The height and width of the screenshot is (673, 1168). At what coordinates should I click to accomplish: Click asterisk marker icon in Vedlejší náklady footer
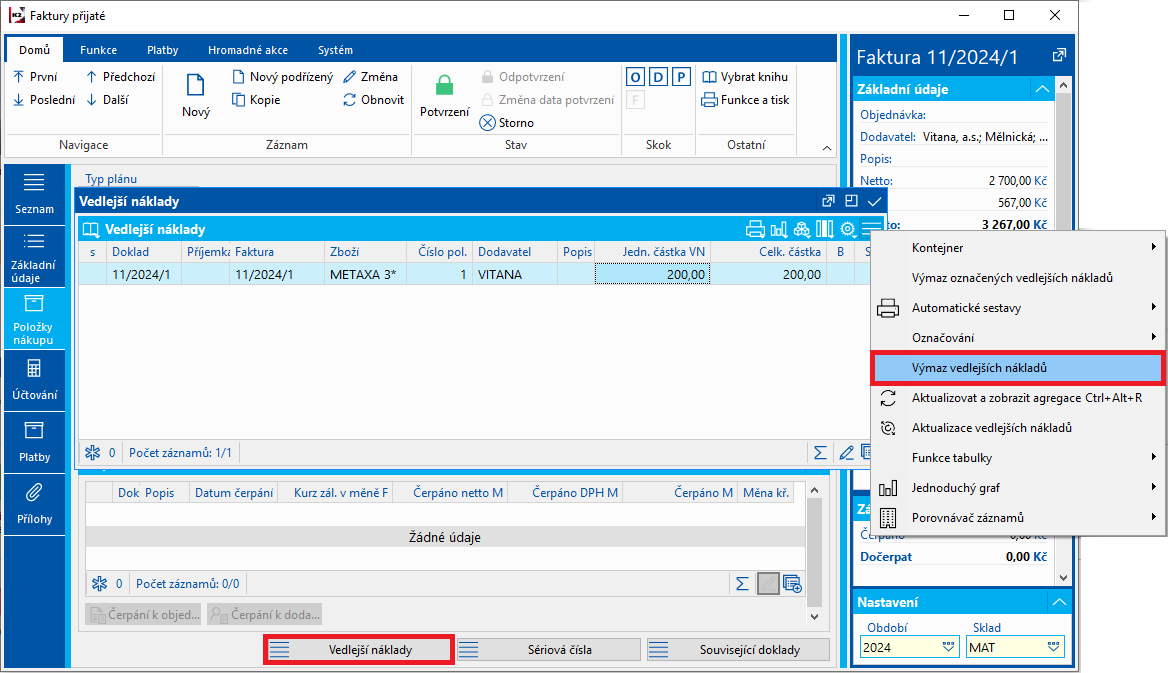(x=92, y=452)
